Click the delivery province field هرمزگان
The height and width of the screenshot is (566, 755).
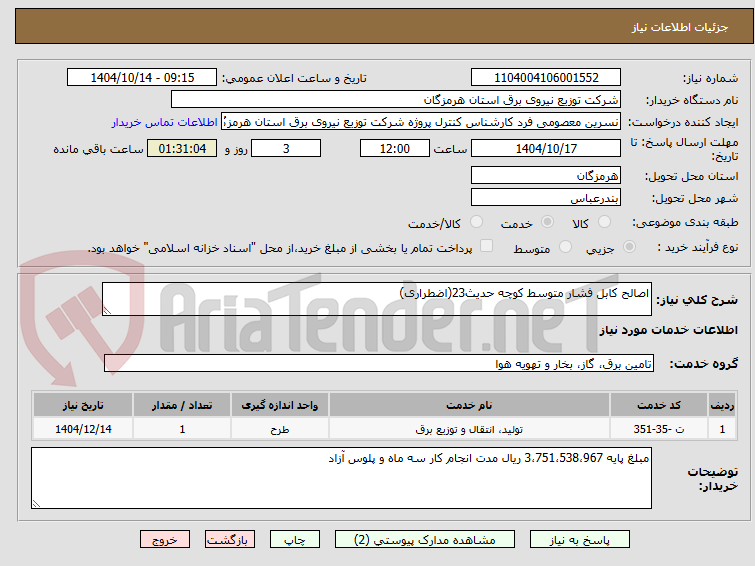(546, 175)
